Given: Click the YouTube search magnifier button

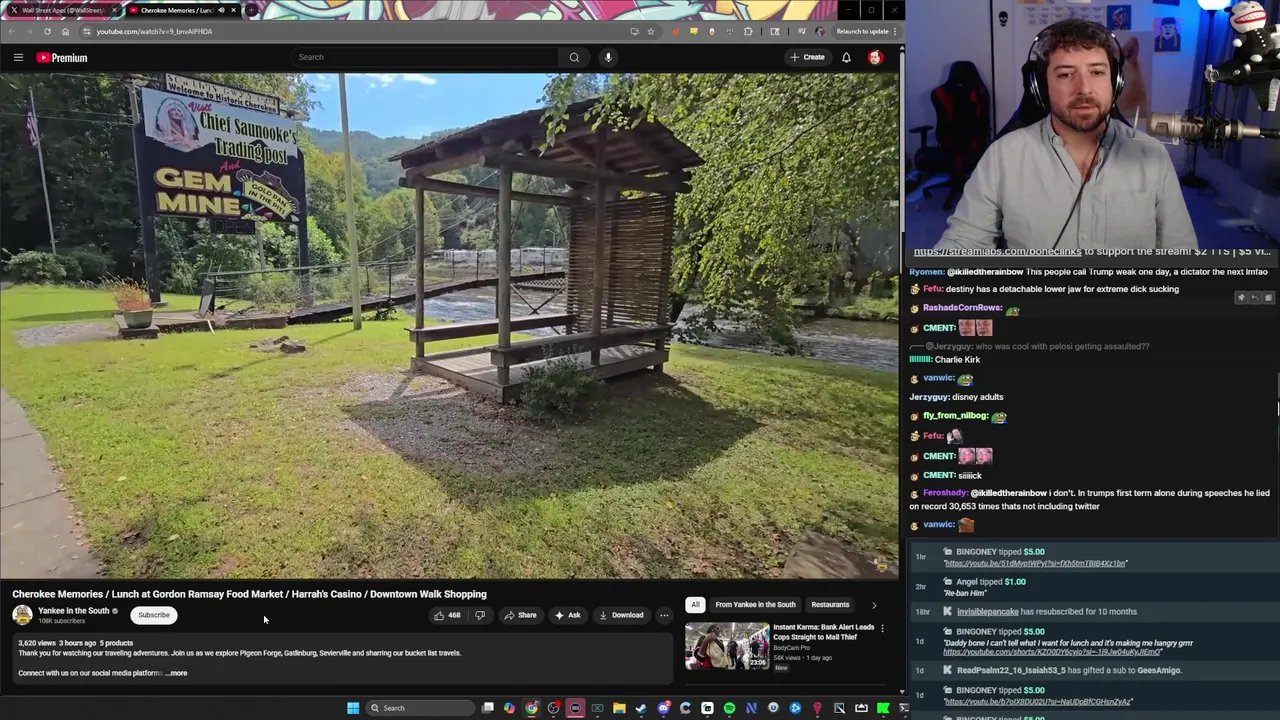Looking at the screenshot, I should point(574,57).
